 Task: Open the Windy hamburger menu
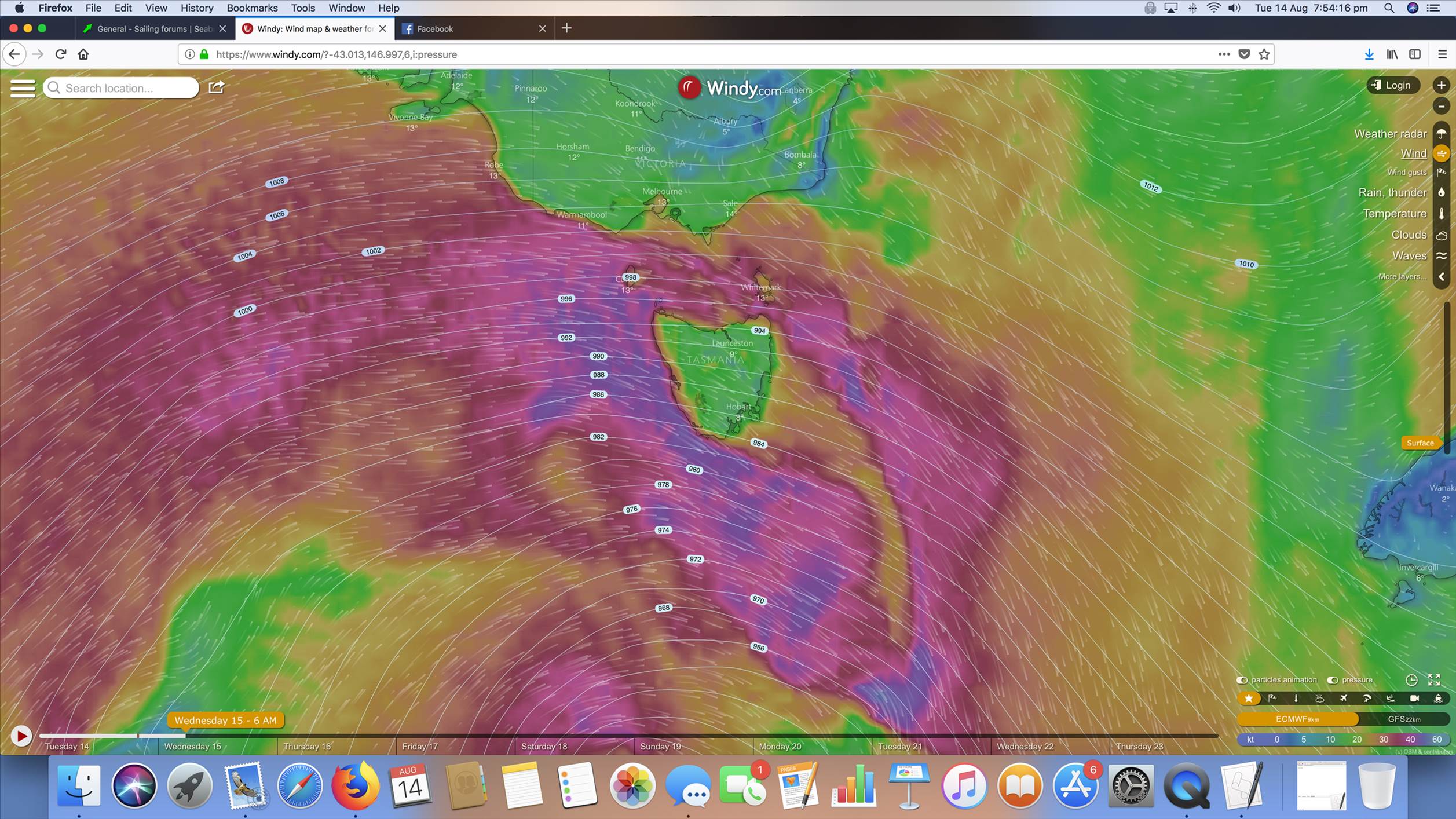click(23, 88)
